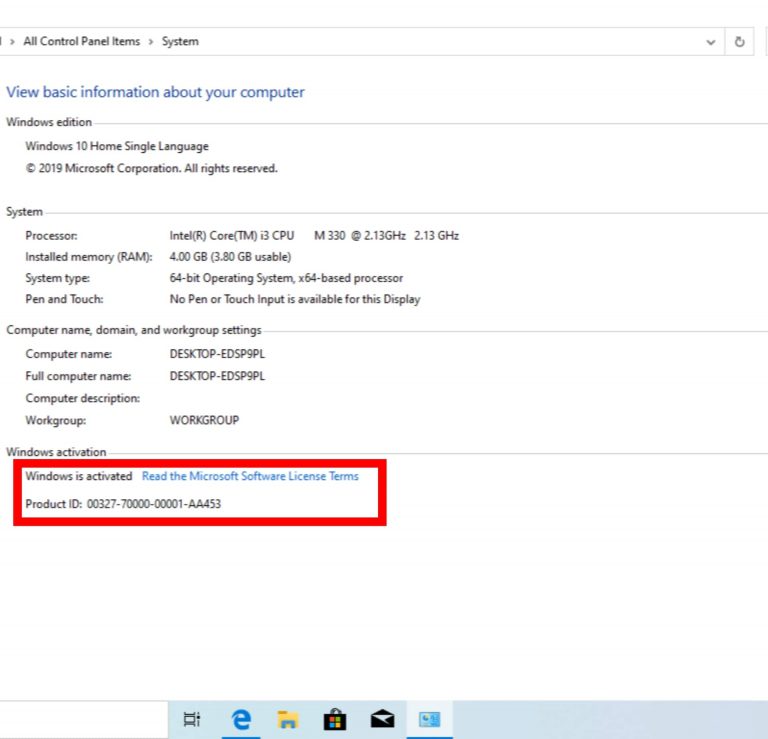Launch Microsoft Edge from the taskbar
Image resolution: width=768 pixels, height=739 pixels.
241,719
